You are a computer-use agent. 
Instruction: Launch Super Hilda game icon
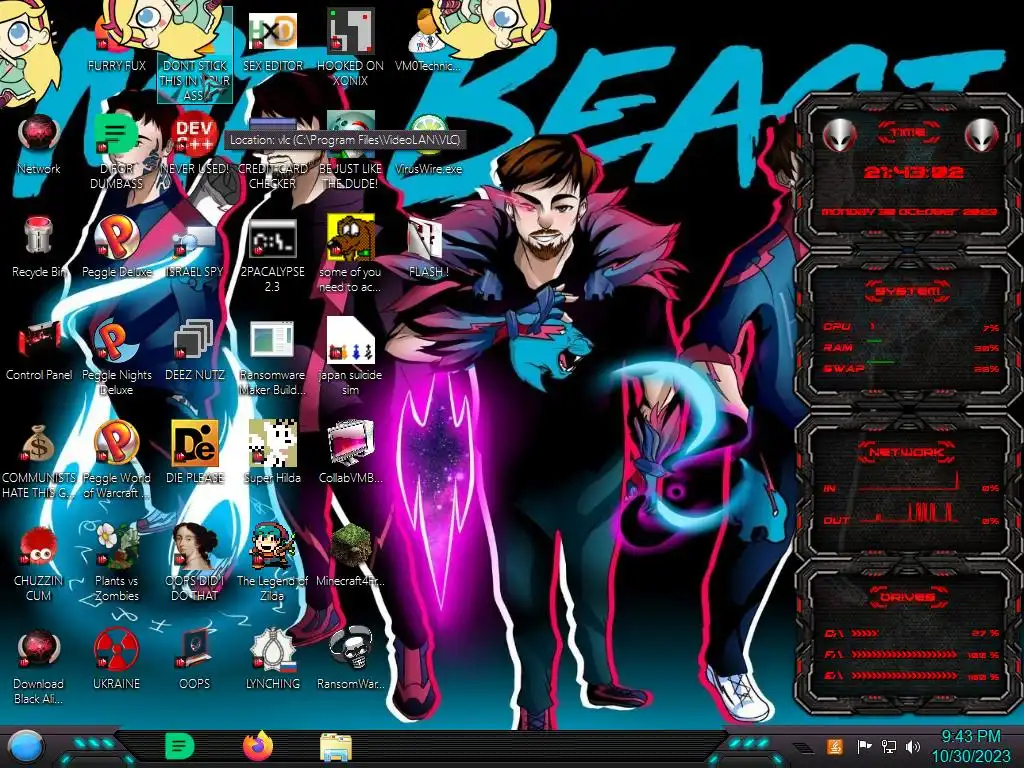[272, 453]
